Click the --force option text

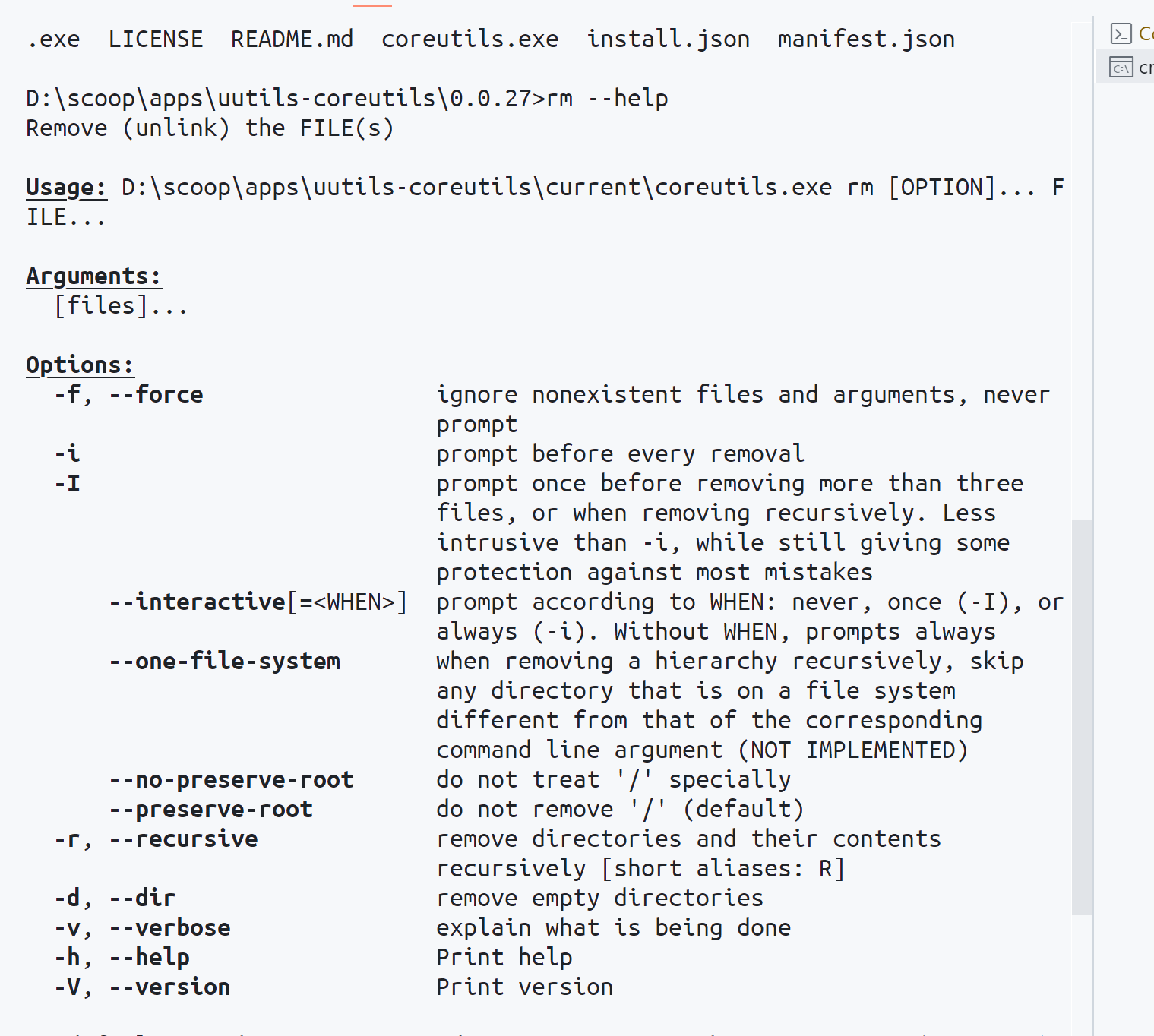[156, 395]
